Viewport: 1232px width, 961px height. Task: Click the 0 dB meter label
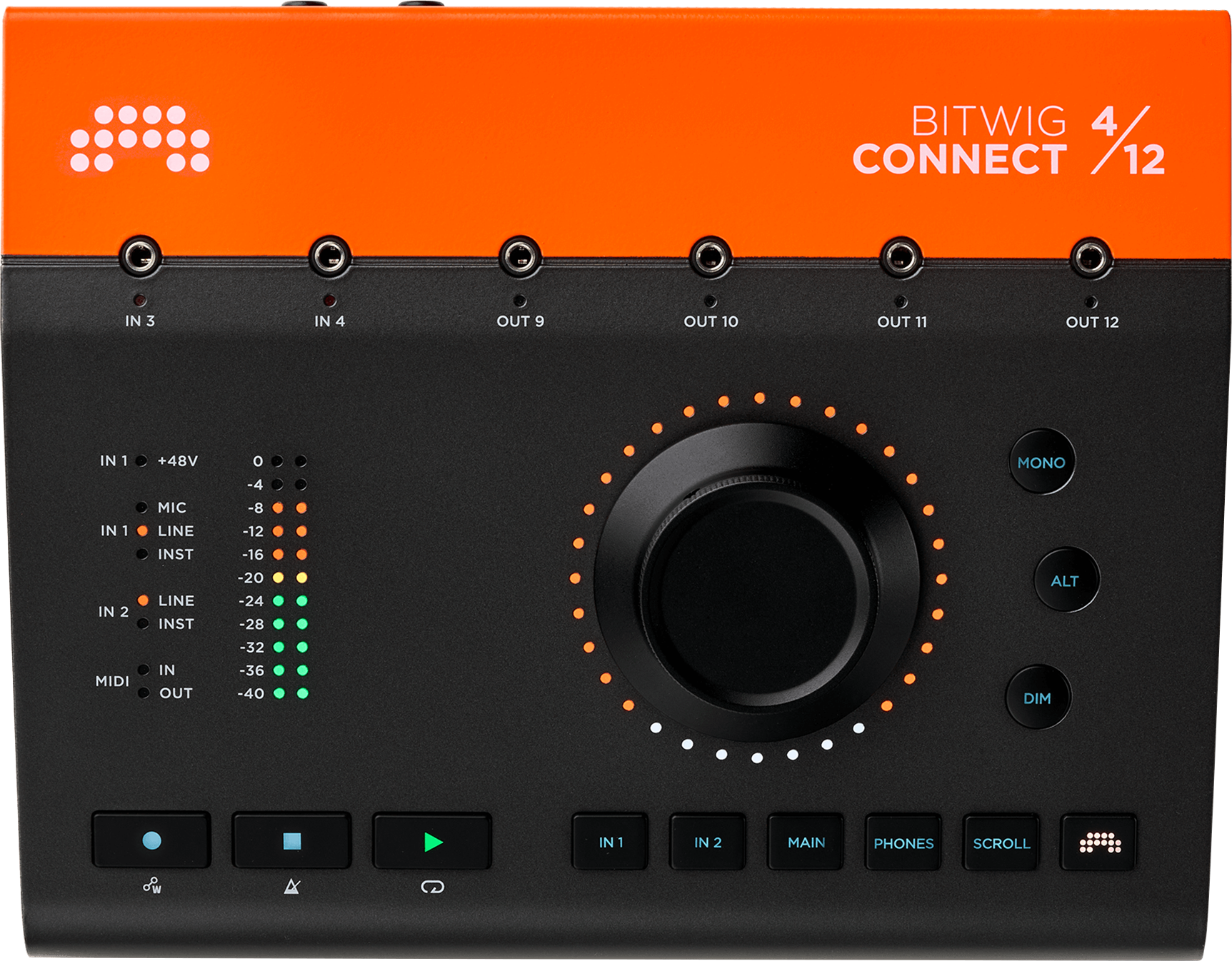click(x=258, y=461)
